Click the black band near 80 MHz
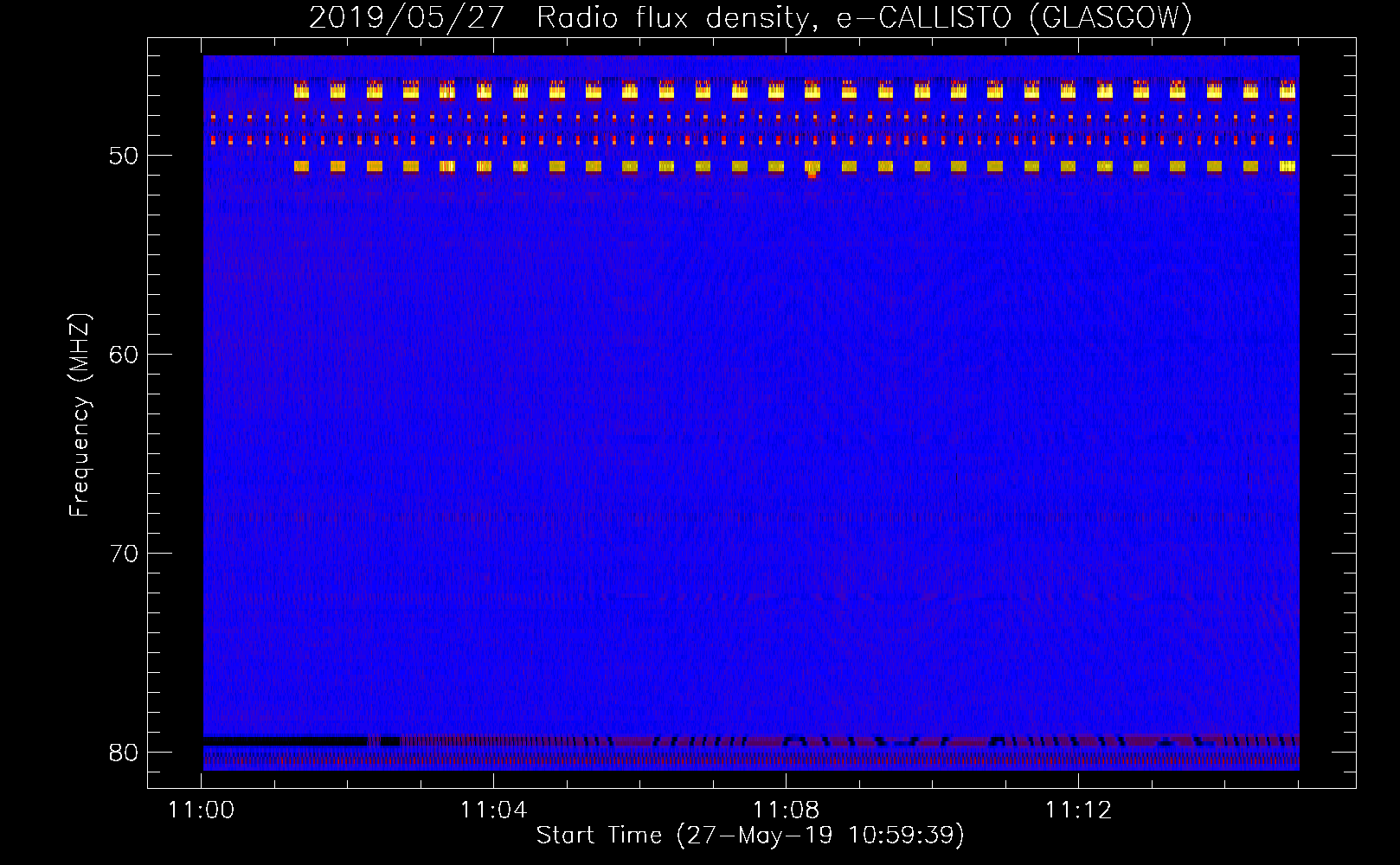Image resolution: width=1400 pixels, height=865 pixels. click(286, 741)
